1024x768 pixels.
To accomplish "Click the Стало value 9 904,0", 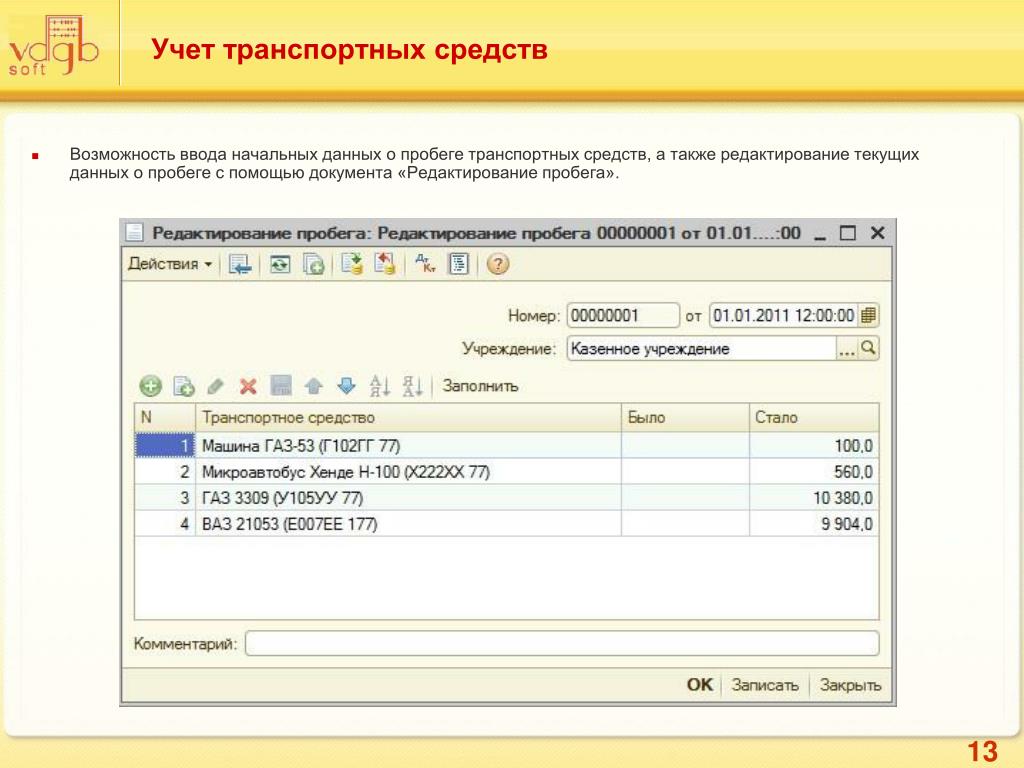I will pos(814,524).
